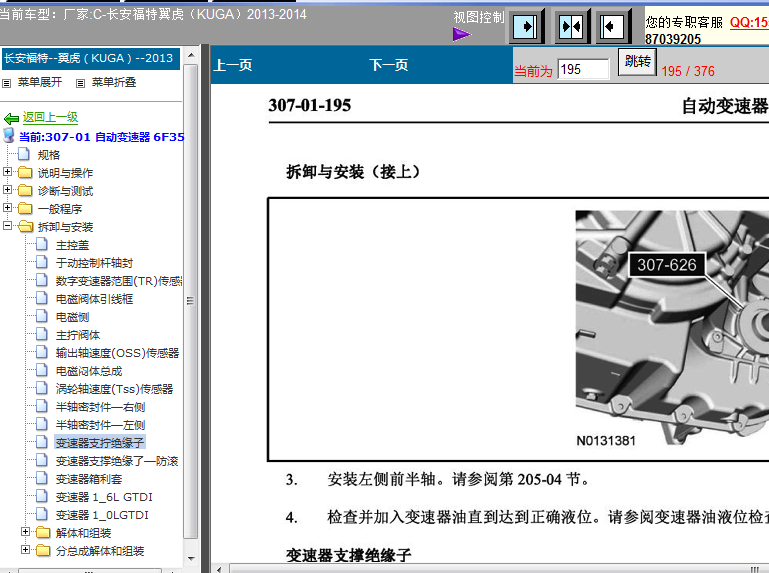Click the folder icon beside 说明与操作

coord(25,173)
